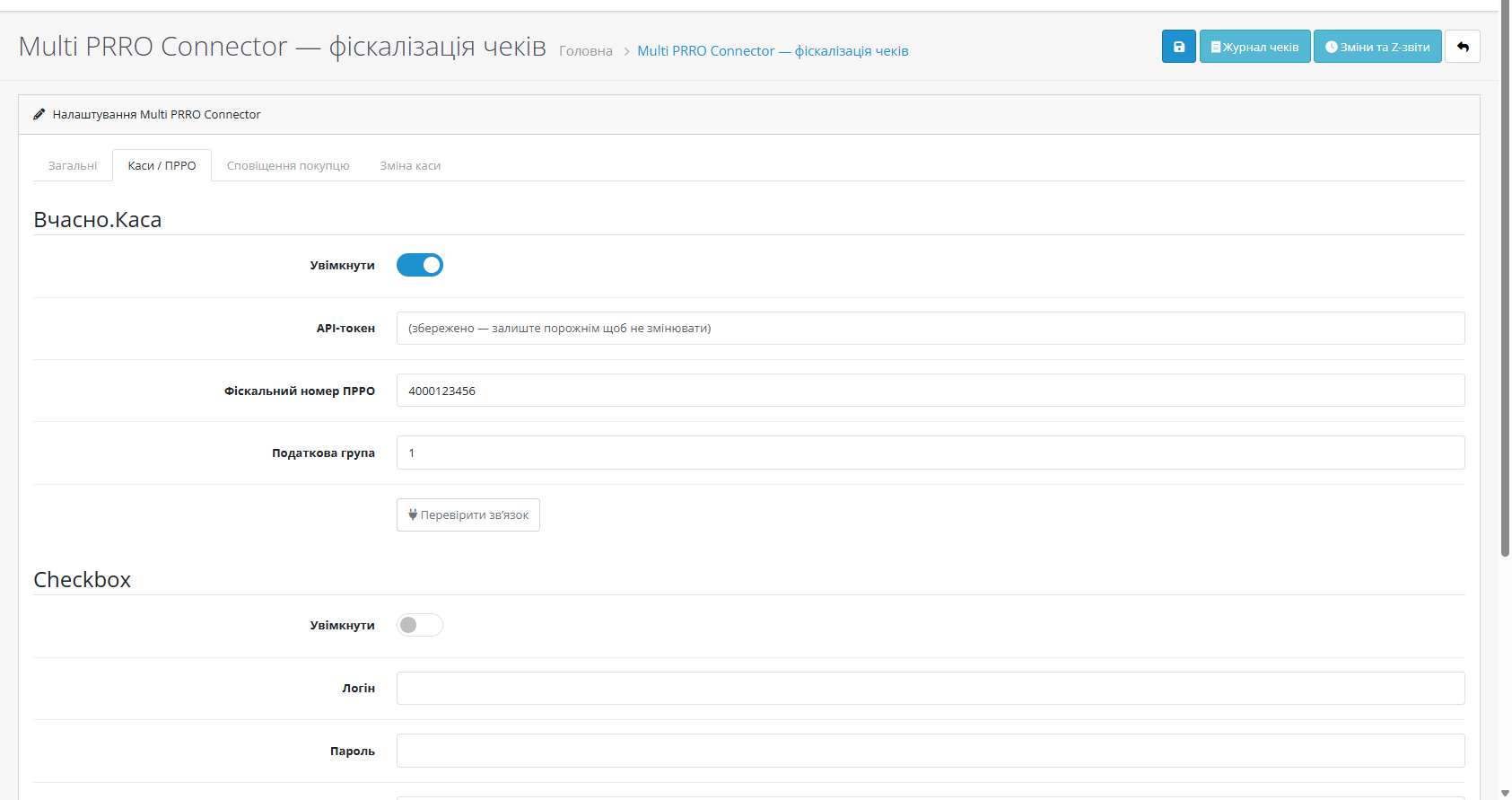Click the blue save floppy icon button
The image size is (1512, 800).
tap(1178, 47)
